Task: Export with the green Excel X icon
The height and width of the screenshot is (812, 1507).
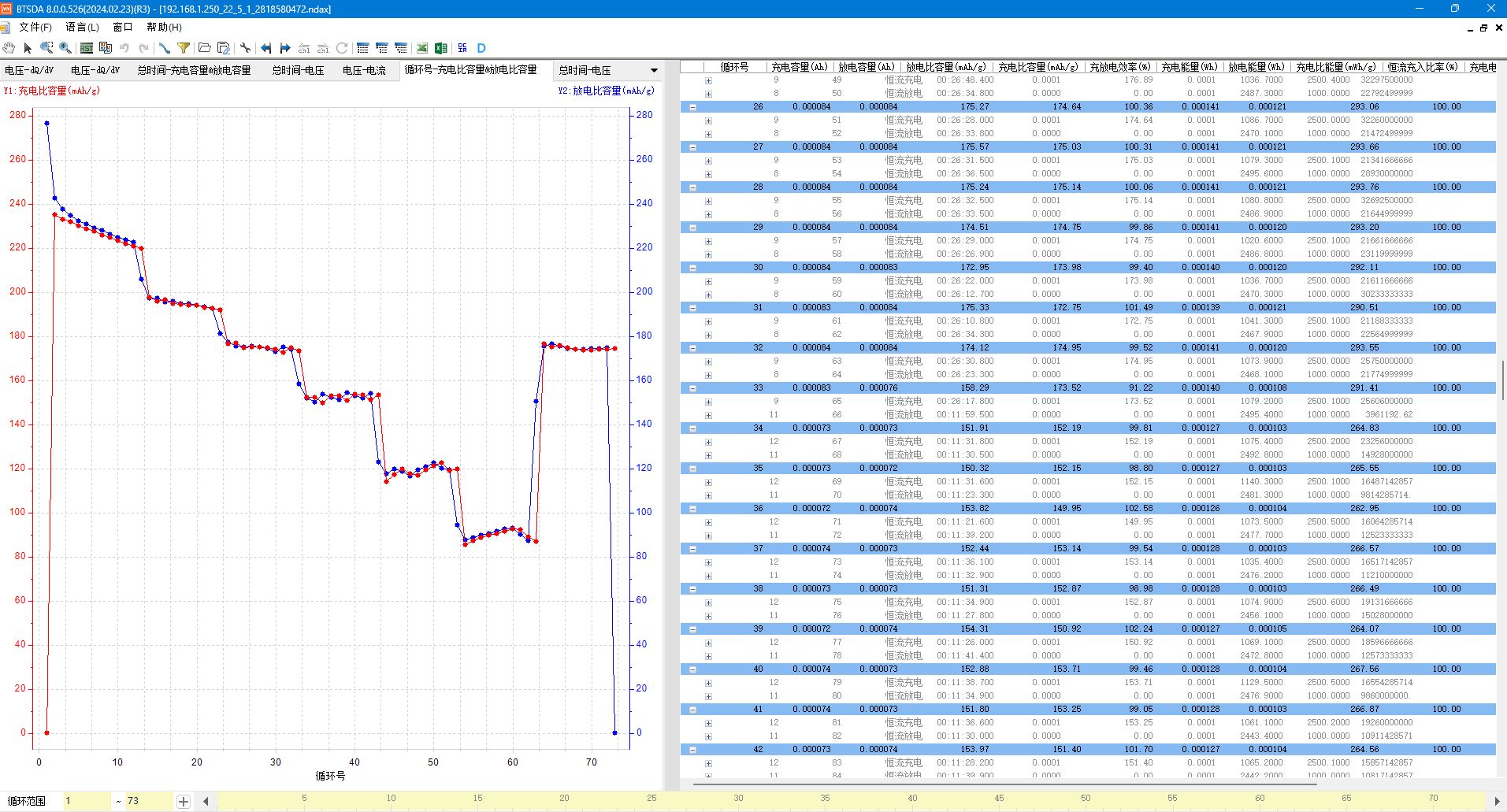Action: 441,48
